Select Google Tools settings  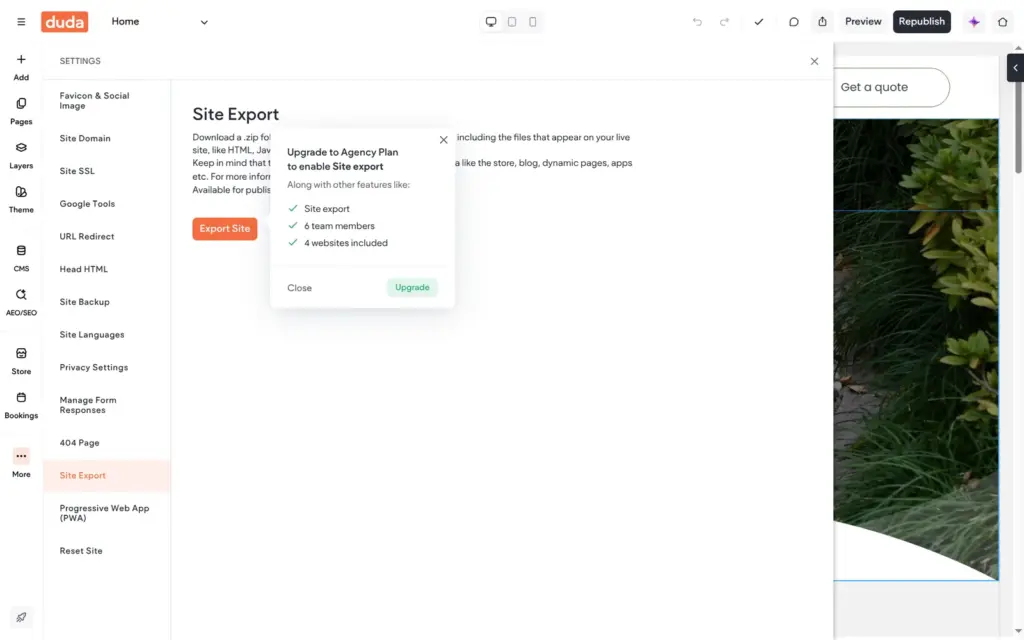(x=106, y=204)
